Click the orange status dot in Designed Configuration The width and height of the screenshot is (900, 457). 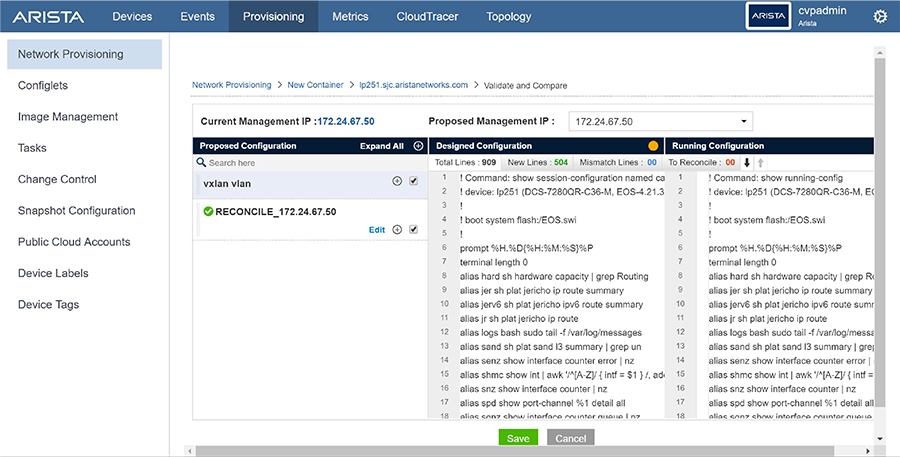(x=653, y=146)
